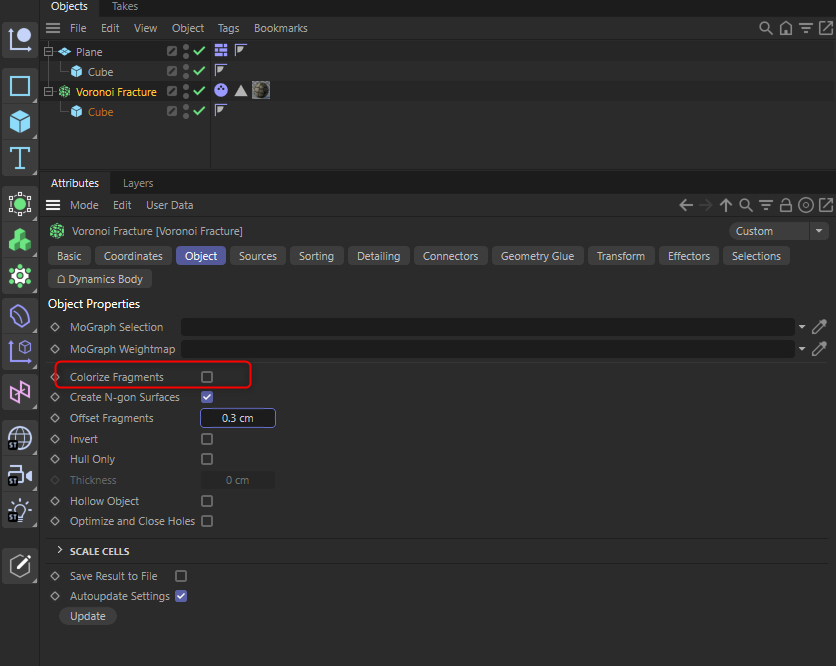The height and width of the screenshot is (666, 836).
Task: Click the material tag thumbnail on Voronoi Fracture
Action: (260, 90)
